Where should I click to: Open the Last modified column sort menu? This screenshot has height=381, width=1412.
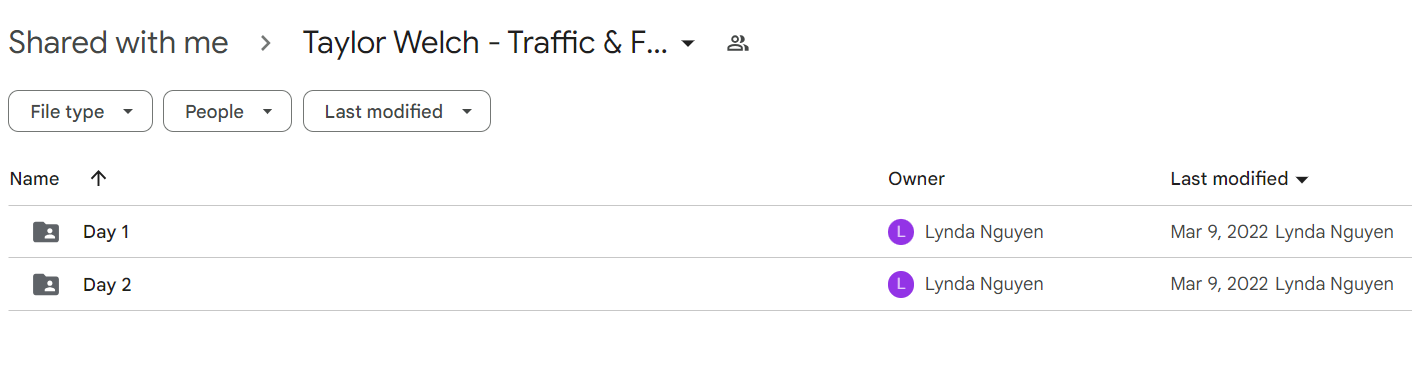tap(1240, 179)
